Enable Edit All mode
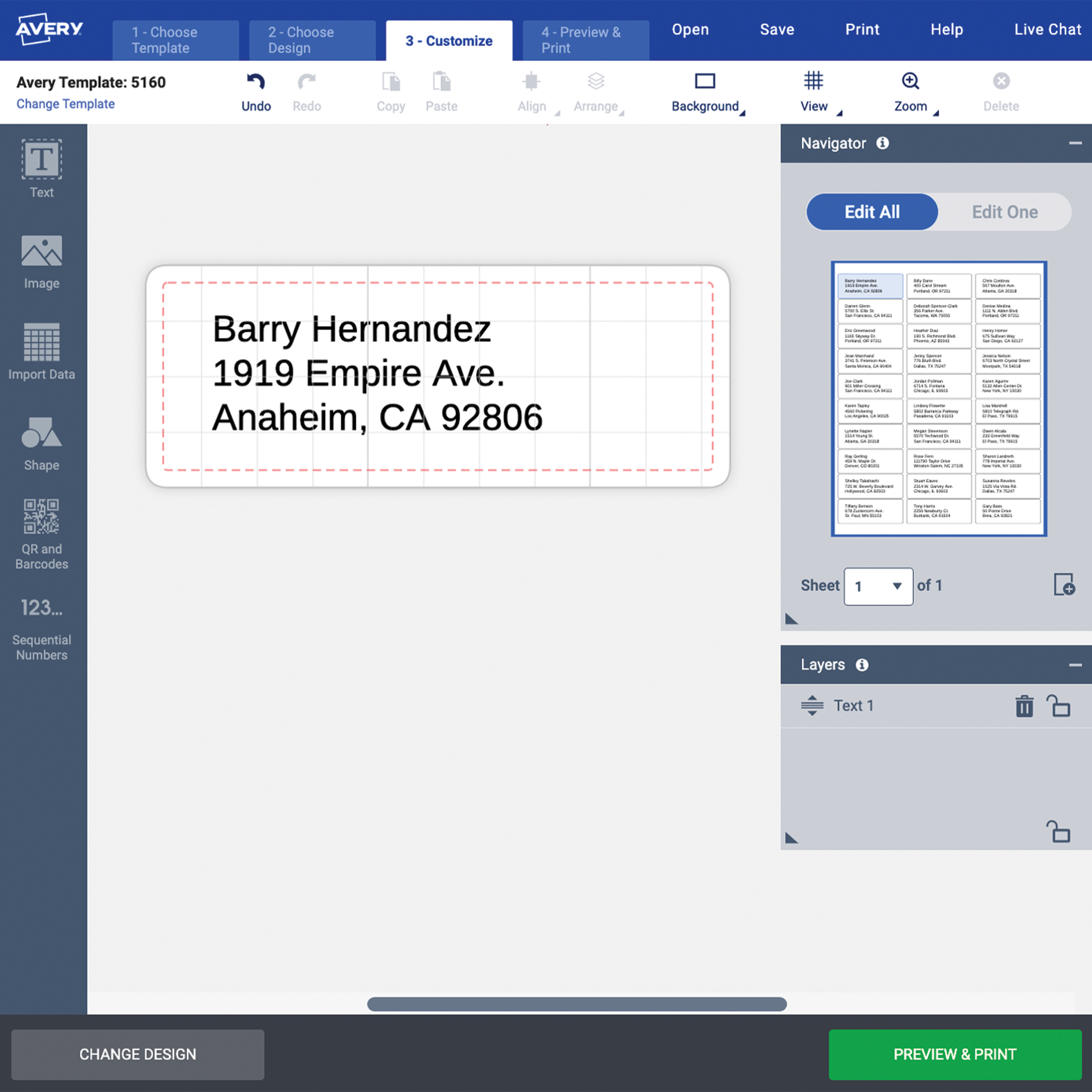 click(x=871, y=212)
